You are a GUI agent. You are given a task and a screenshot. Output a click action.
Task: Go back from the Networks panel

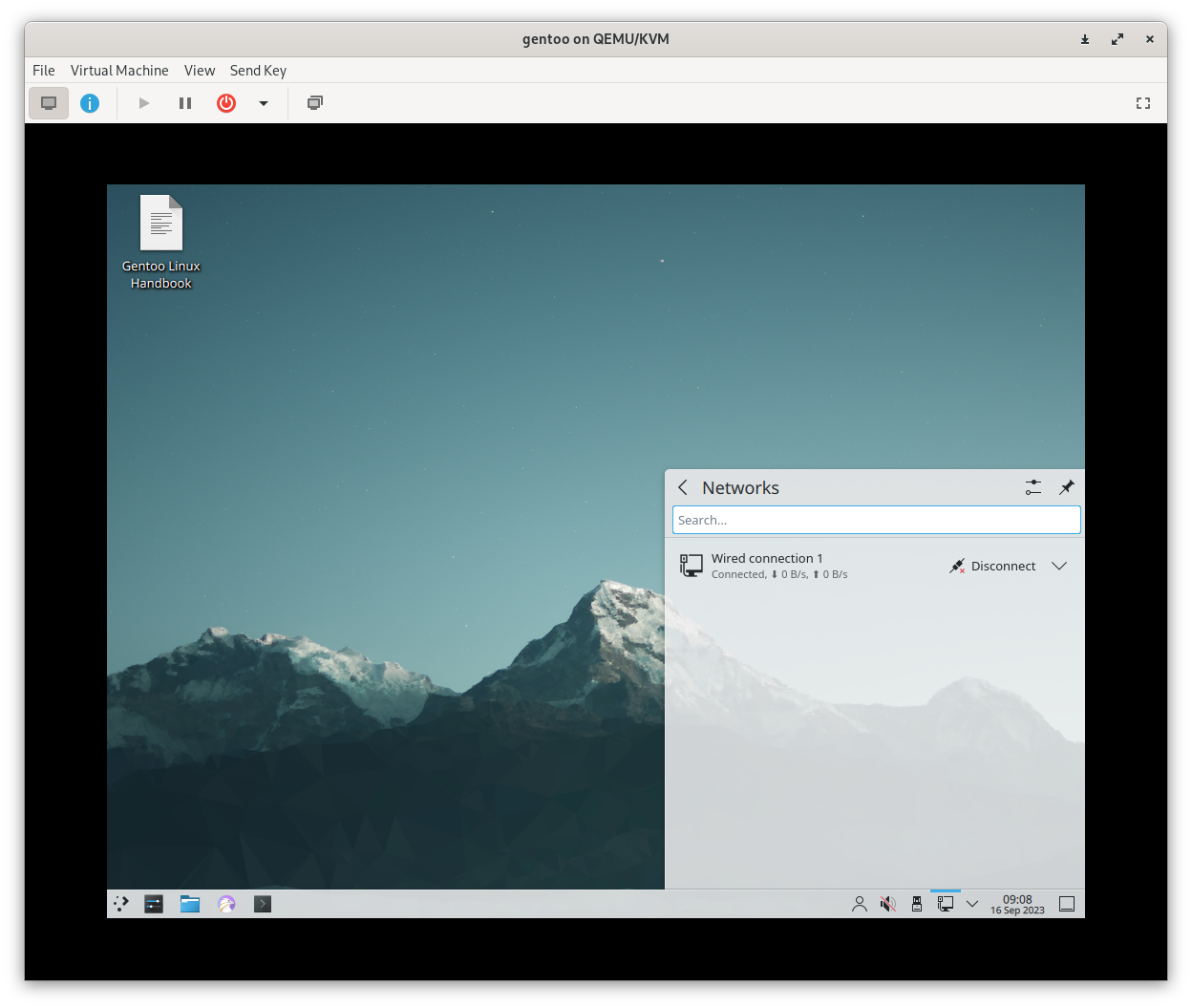tap(683, 487)
